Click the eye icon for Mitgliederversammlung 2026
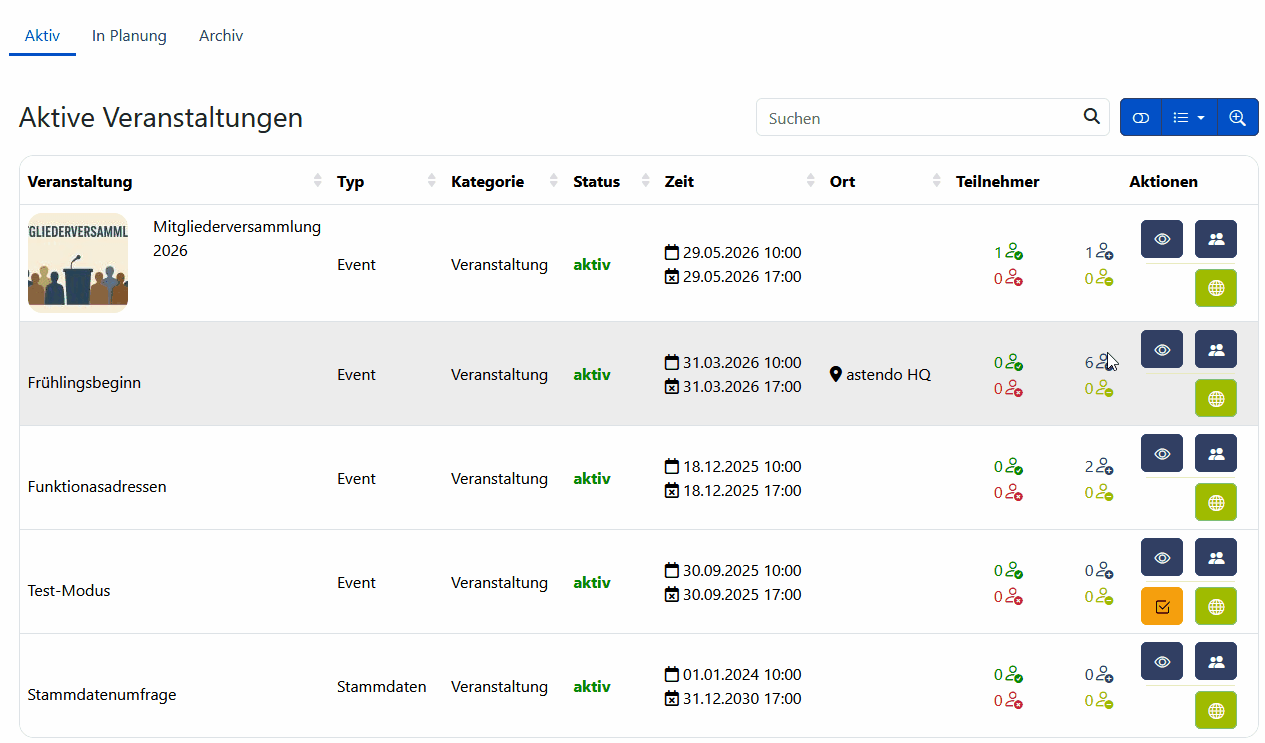Screen dimensions: 1265x743 1161,239
